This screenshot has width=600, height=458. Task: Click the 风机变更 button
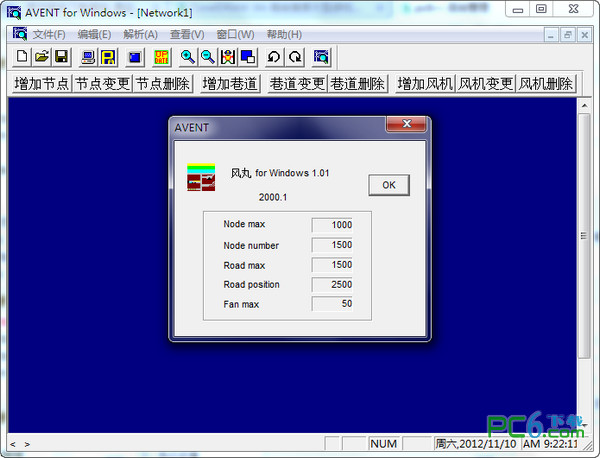click(485, 83)
